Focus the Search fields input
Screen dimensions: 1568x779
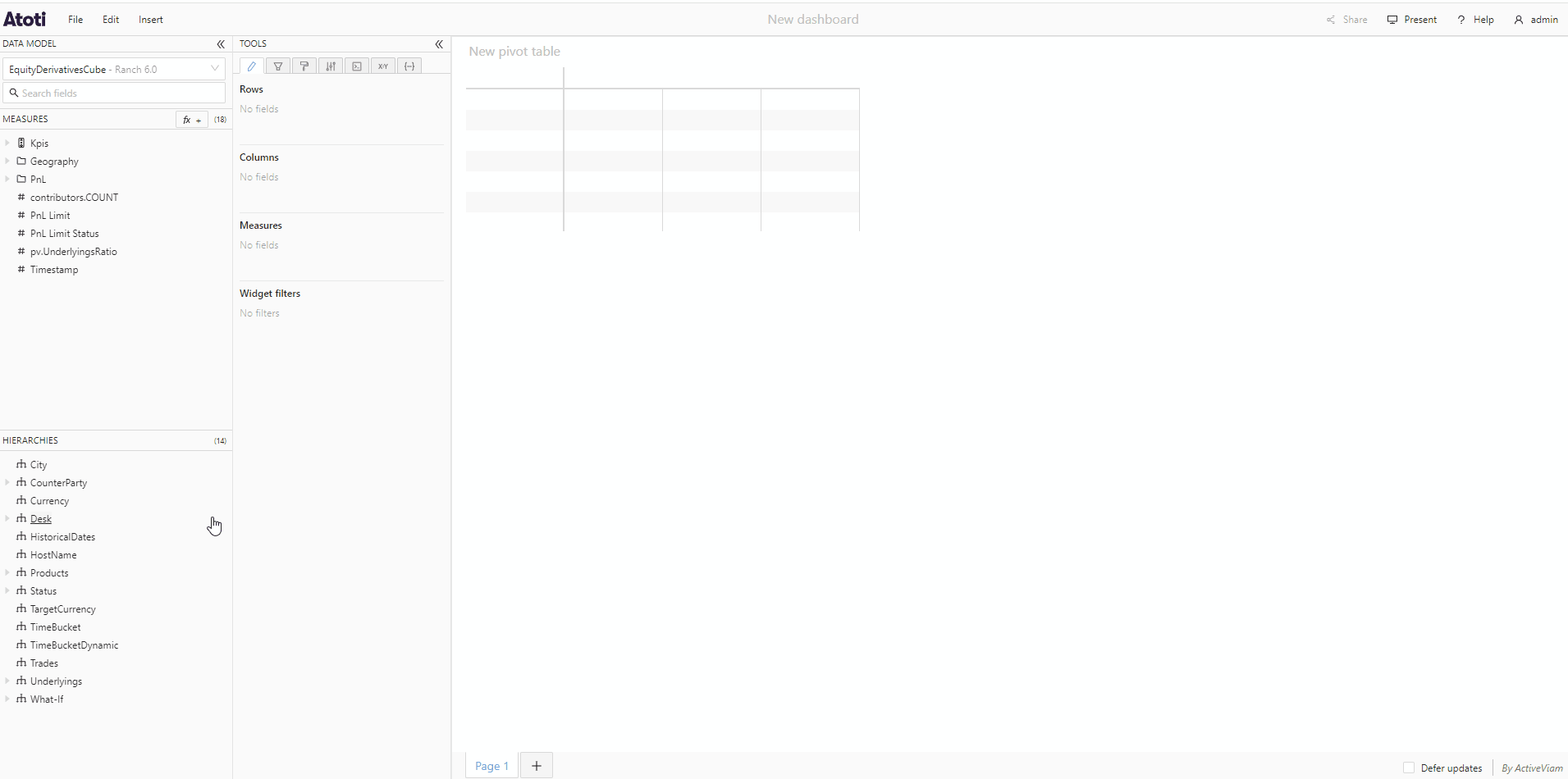(114, 93)
